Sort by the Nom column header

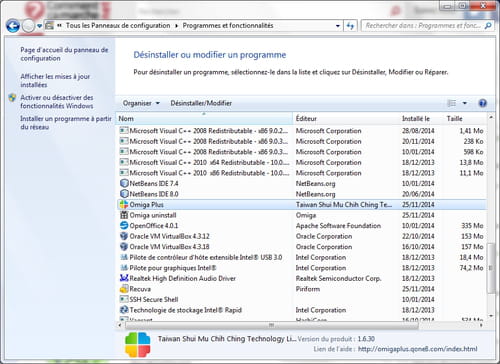click(204, 119)
